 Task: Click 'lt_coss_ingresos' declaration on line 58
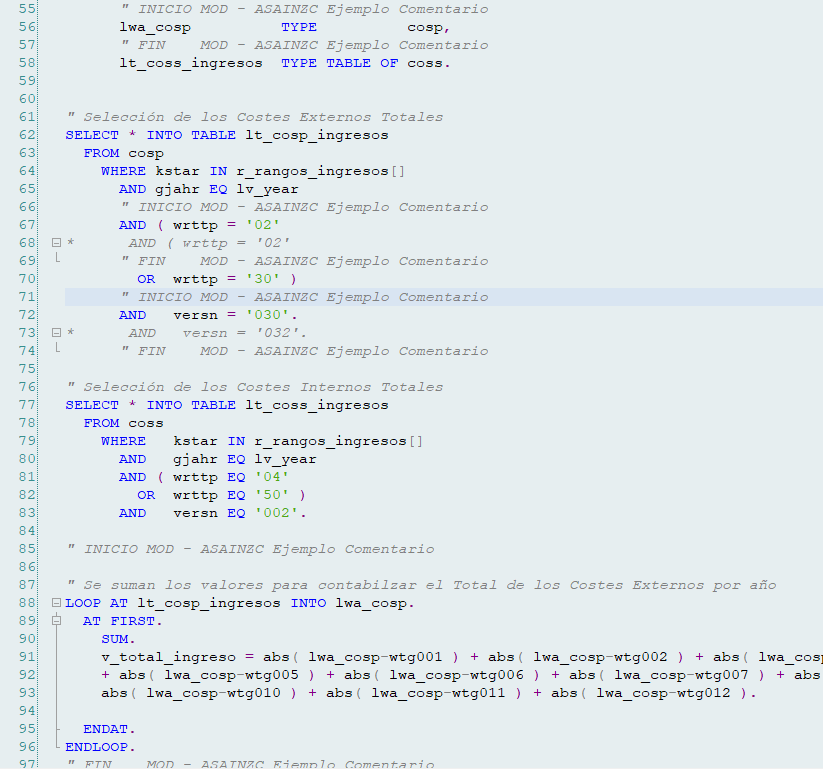(191, 64)
